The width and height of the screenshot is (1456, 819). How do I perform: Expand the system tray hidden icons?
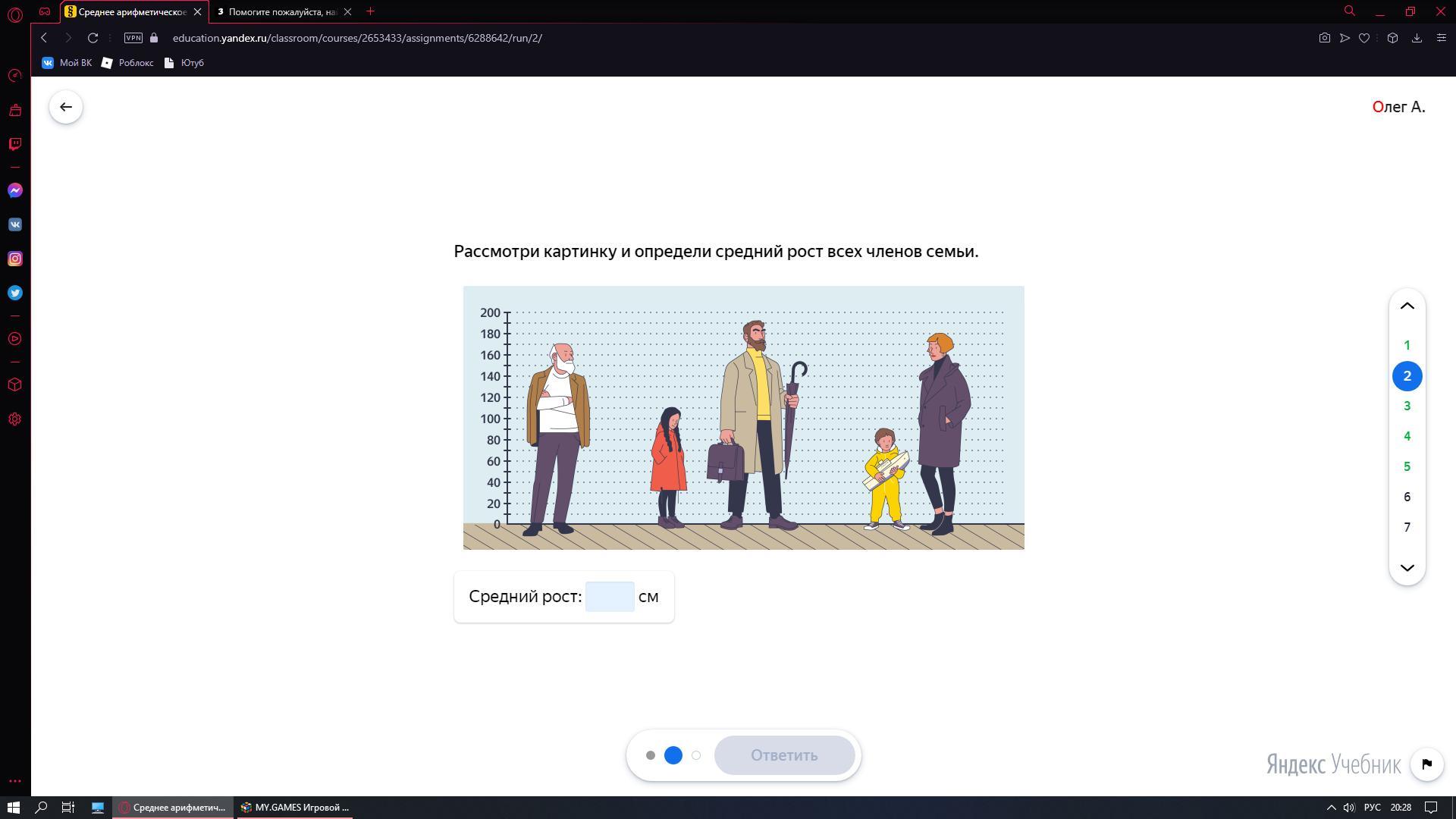point(1331,808)
